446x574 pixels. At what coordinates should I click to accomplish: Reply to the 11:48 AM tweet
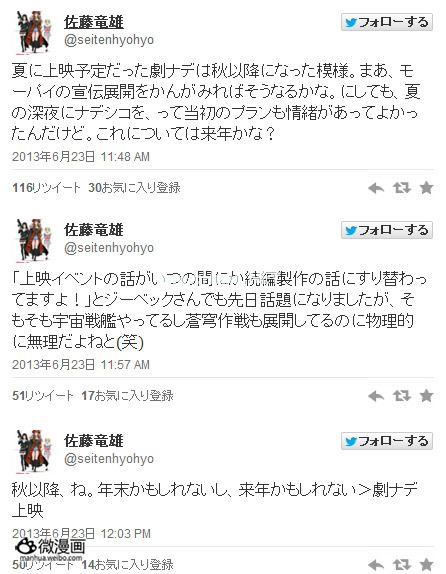click(x=376, y=188)
